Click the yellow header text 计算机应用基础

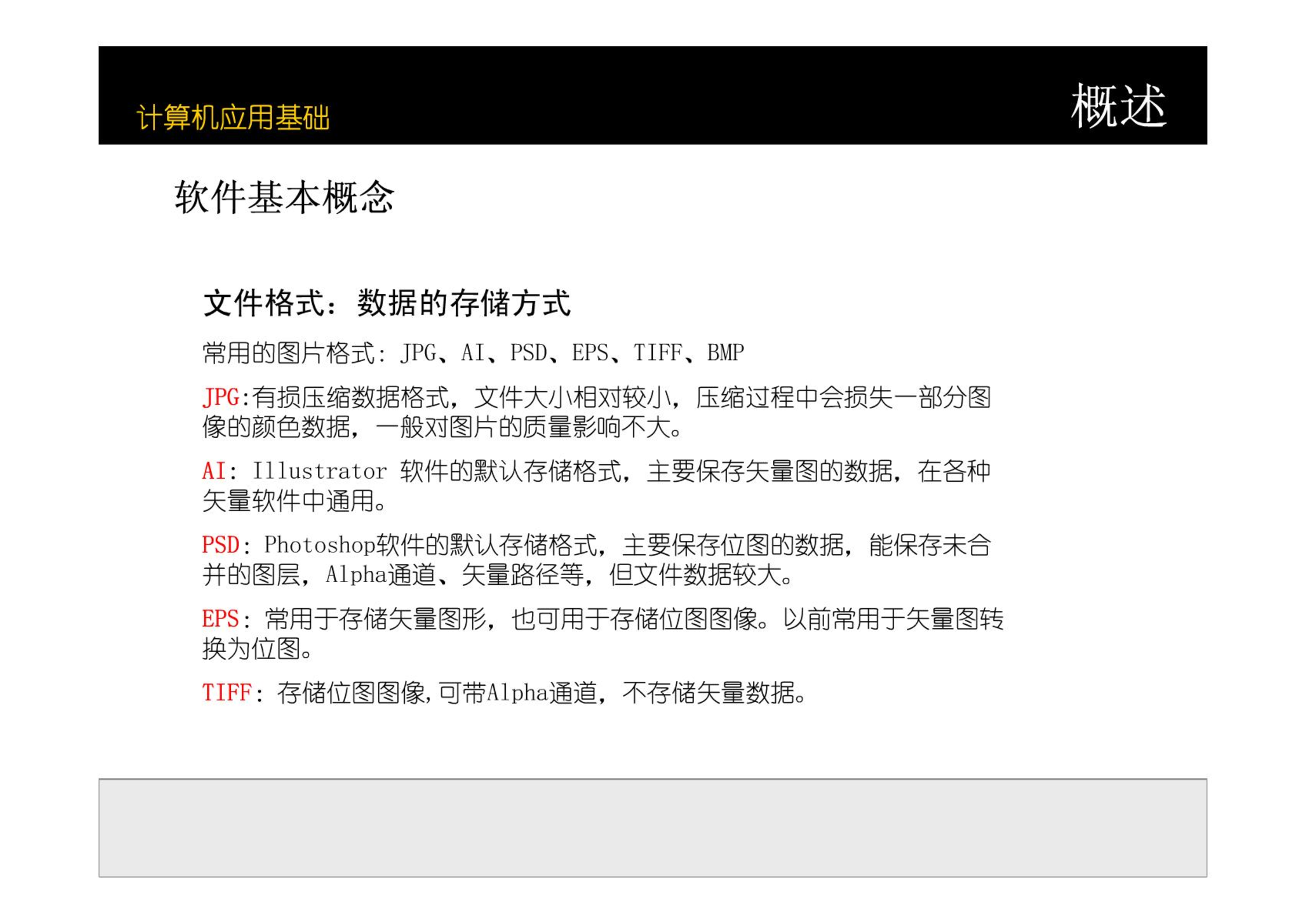233,118
